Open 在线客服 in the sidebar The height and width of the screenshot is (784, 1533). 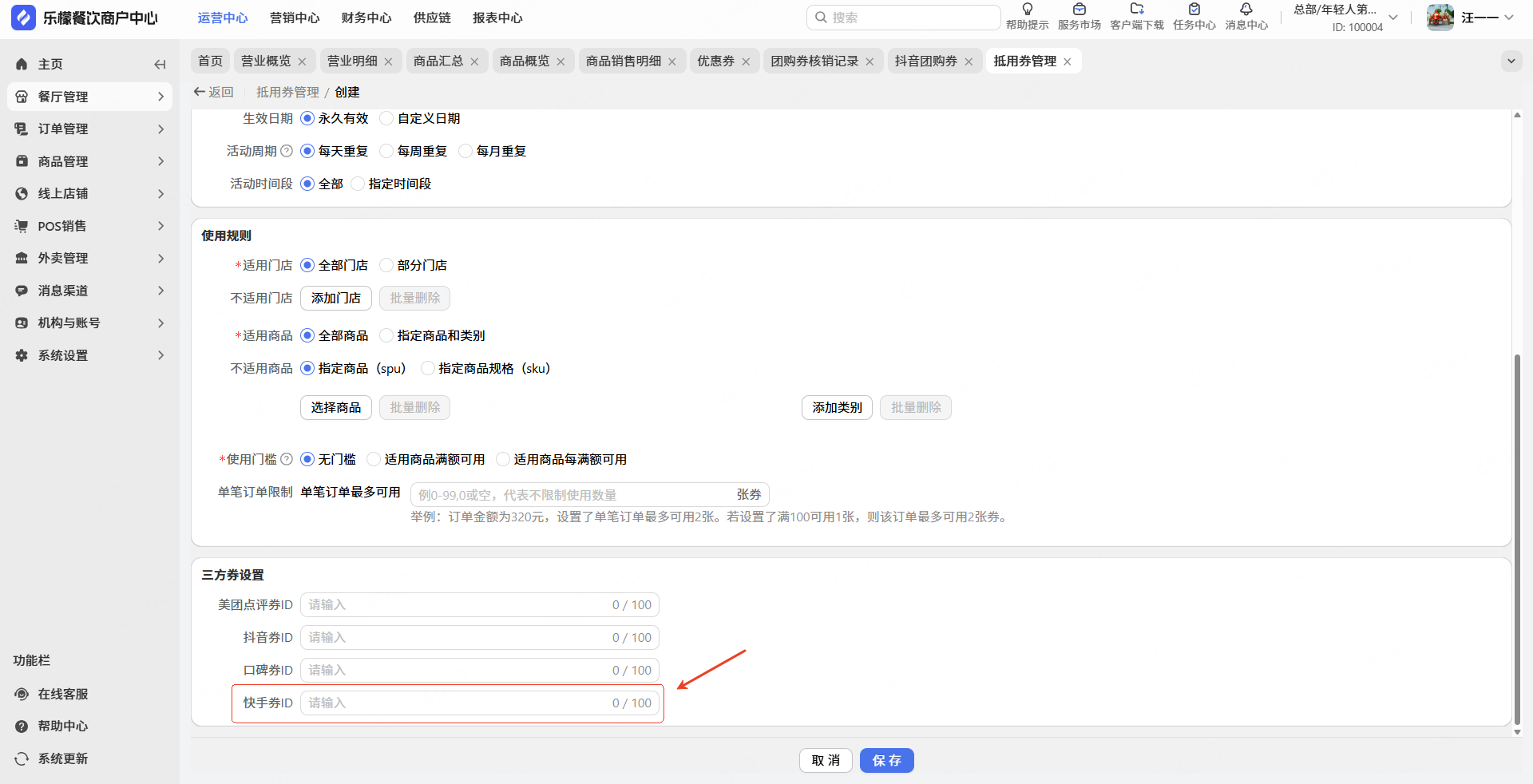[63, 694]
